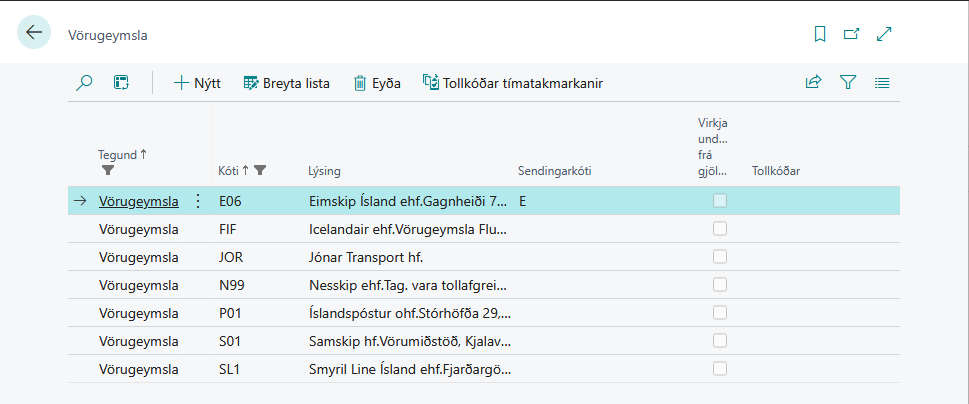969x404 pixels.
Task: Open Kóti column header filter
Action: tap(260, 170)
